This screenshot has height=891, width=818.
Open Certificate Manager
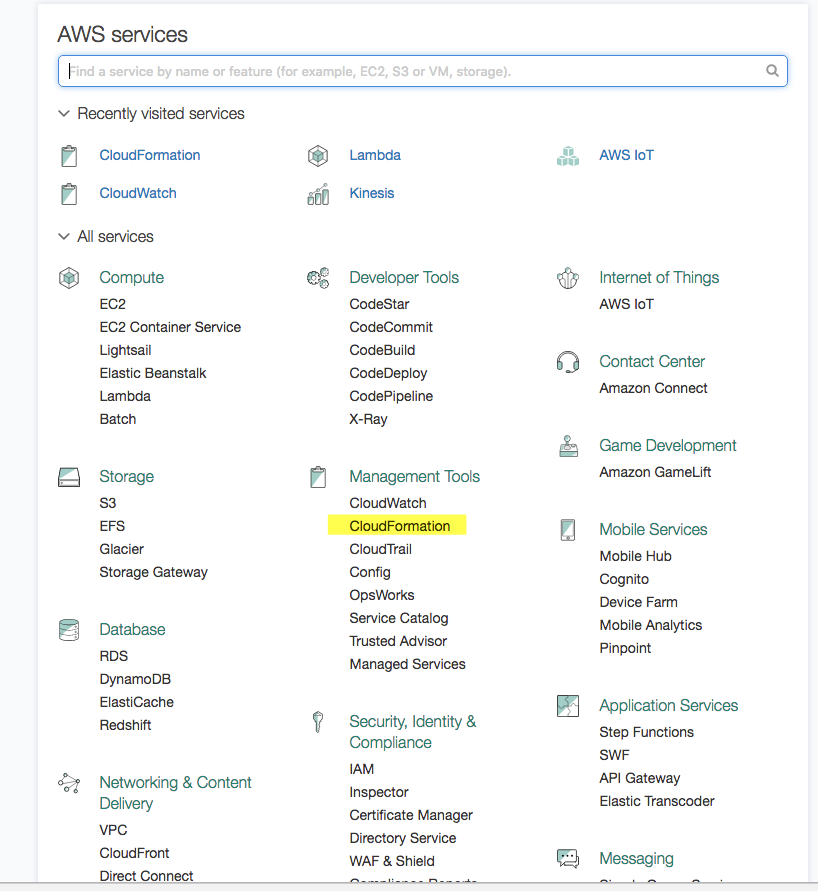click(x=411, y=815)
